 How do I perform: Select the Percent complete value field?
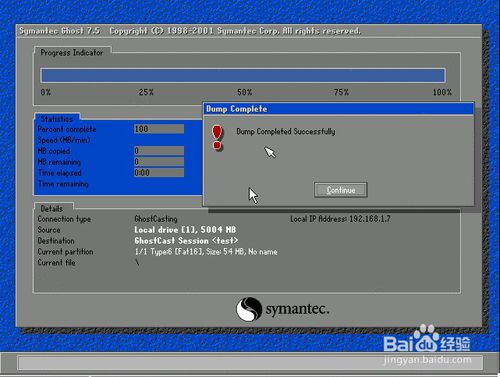[x=159, y=129]
